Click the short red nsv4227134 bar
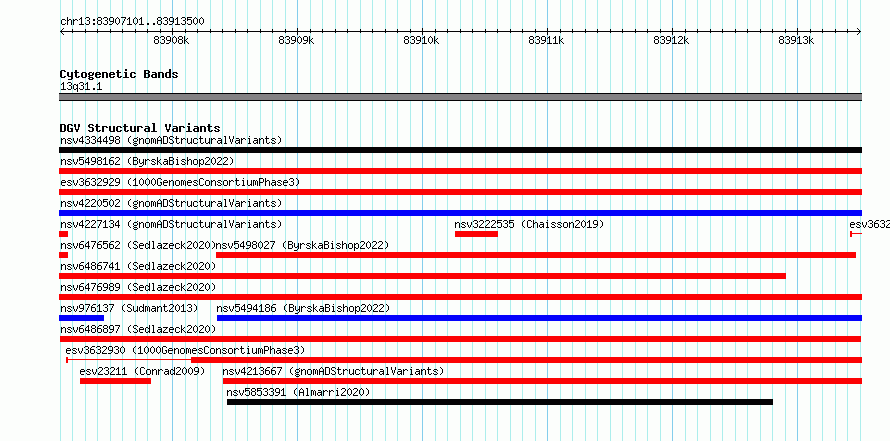 click(64, 234)
